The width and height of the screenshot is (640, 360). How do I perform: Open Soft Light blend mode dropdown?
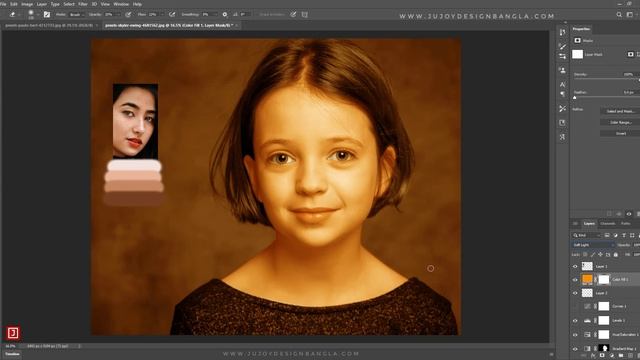point(593,245)
